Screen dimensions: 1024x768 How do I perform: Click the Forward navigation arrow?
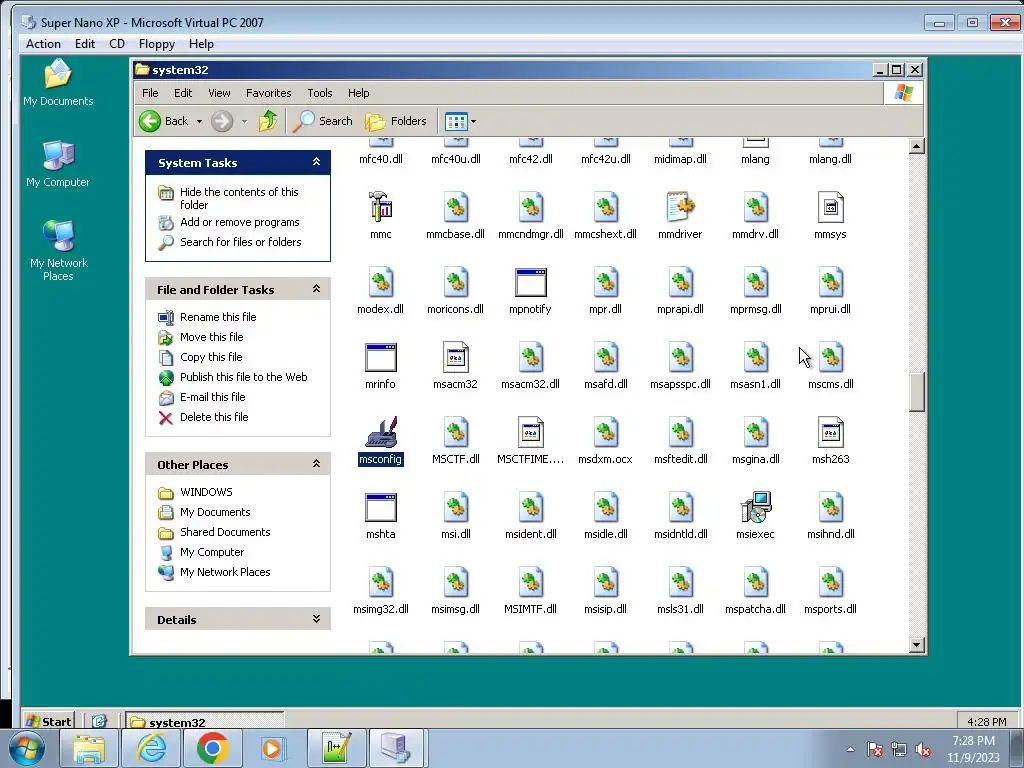tap(222, 121)
